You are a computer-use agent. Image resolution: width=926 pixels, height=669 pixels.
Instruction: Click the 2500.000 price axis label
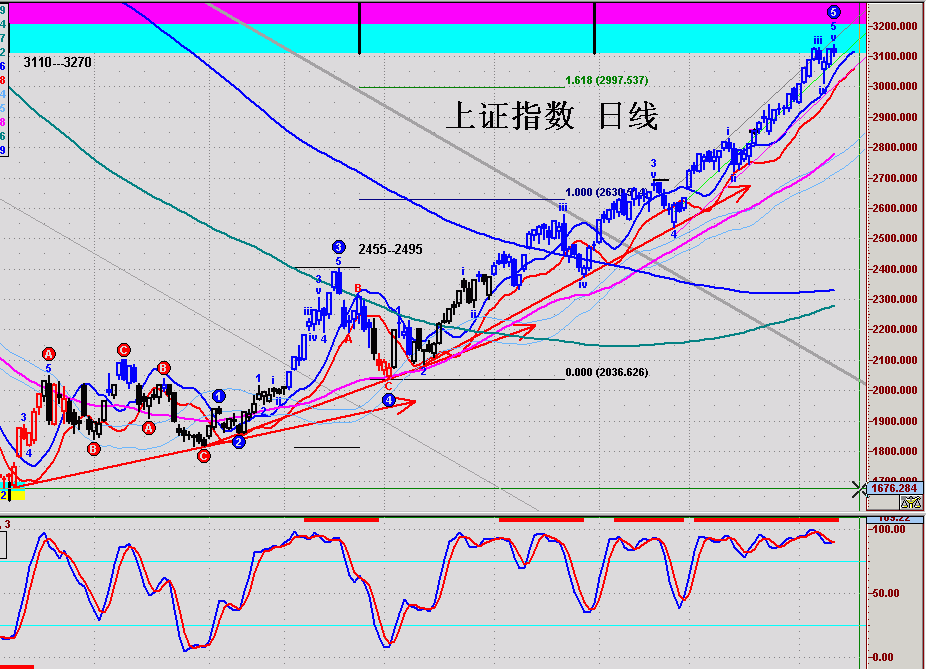(x=894, y=238)
